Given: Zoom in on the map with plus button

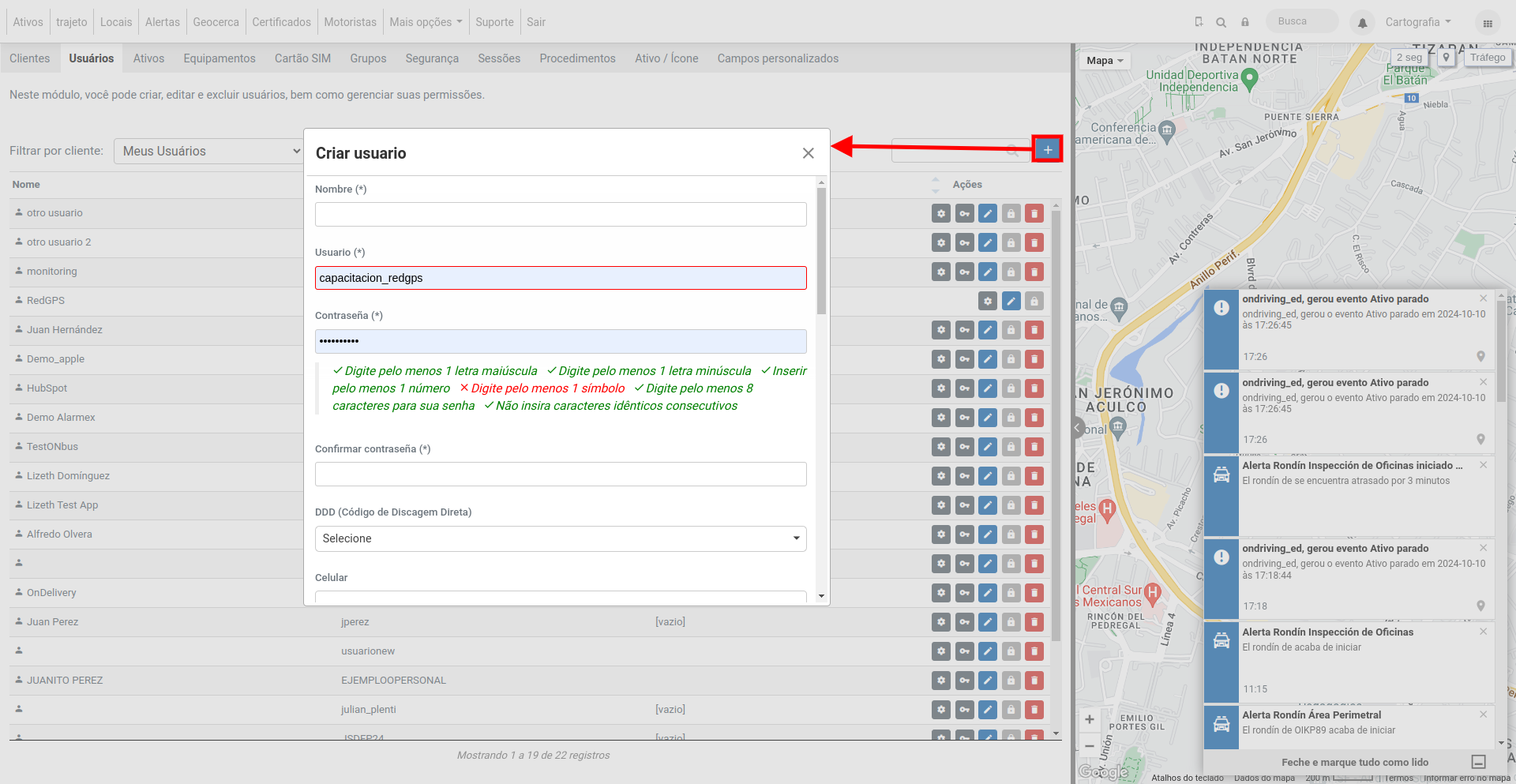Looking at the screenshot, I should [1090, 719].
